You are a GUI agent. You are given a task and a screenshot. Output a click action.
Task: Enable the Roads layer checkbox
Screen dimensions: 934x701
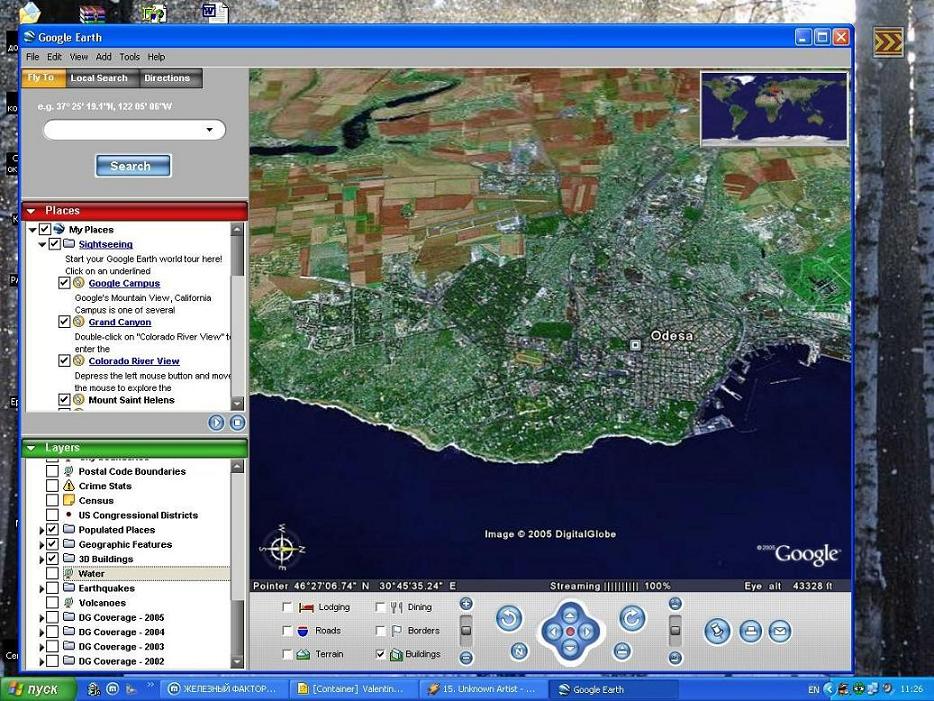click(x=288, y=631)
